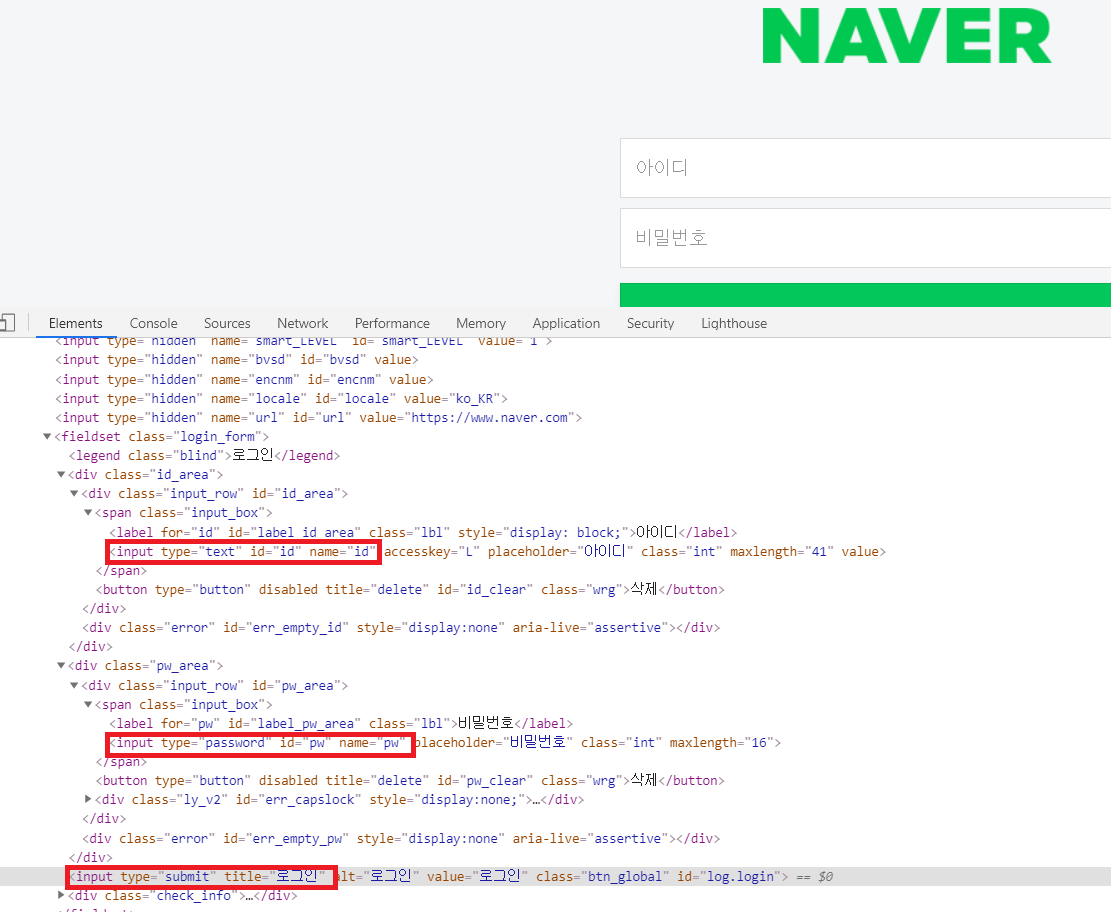This screenshot has width=1111, height=912.
Task: Expand the err_capslock div node
Action: pos(88,799)
